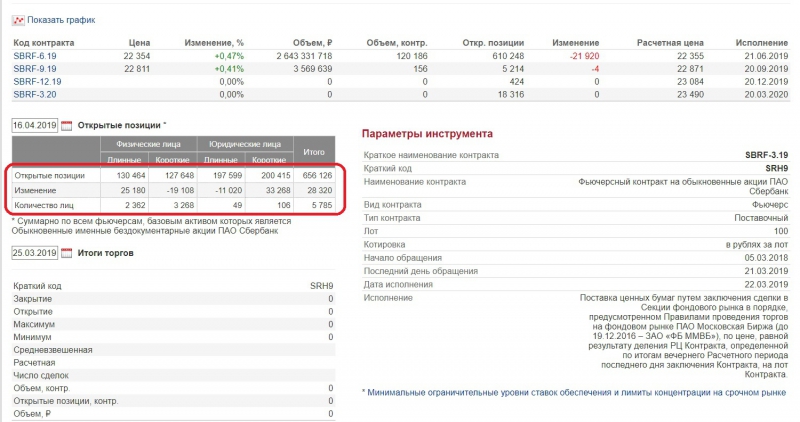Select legal entities short value 200 415

(276, 176)
